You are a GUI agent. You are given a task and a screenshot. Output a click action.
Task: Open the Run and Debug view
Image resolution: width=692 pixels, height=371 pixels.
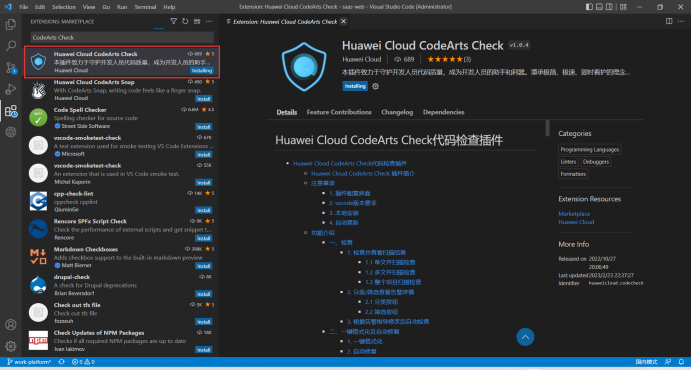pos(11,89)
